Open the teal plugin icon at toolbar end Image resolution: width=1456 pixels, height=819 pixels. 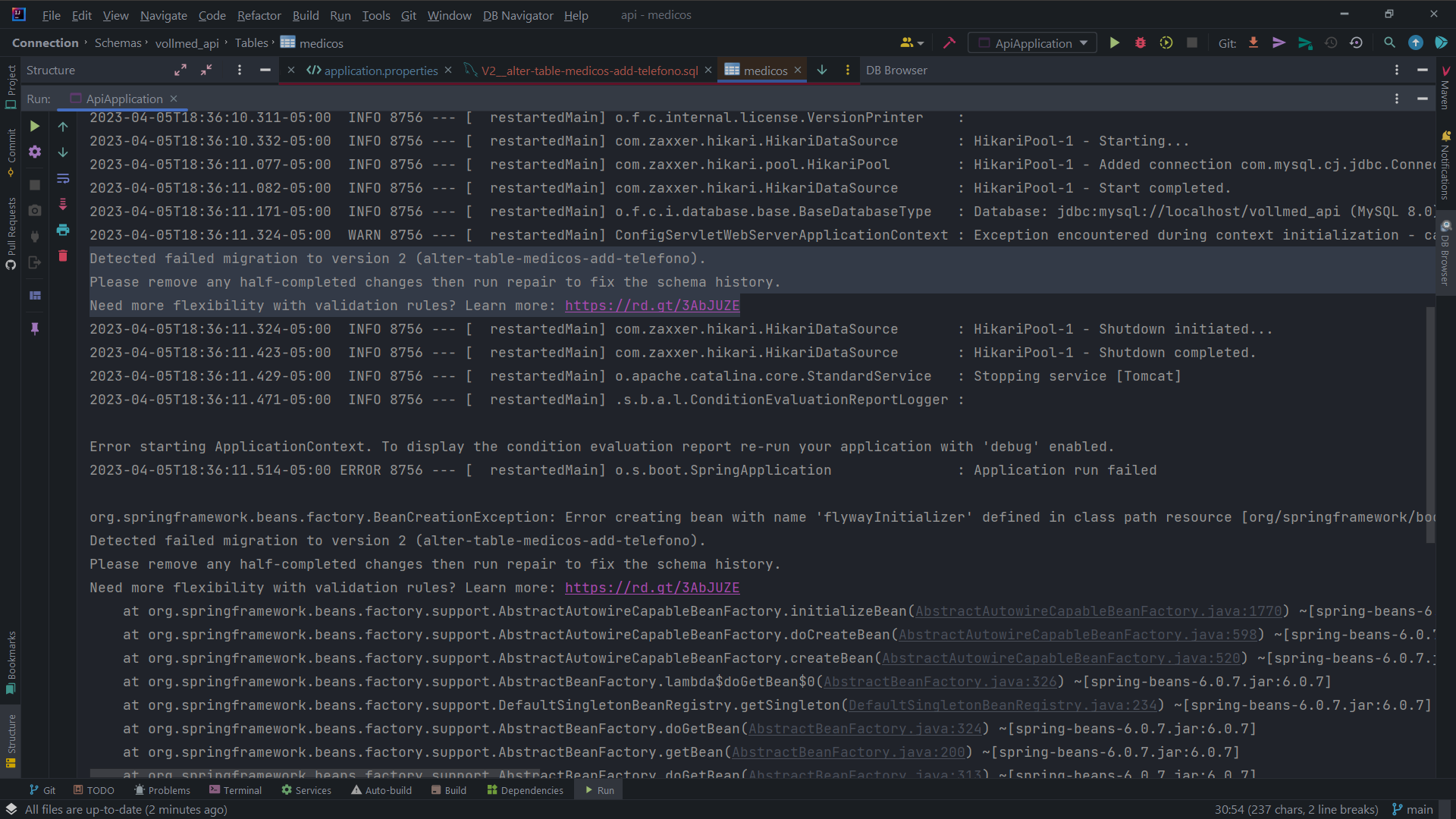pyautogui.click(x=1441, y=43)
